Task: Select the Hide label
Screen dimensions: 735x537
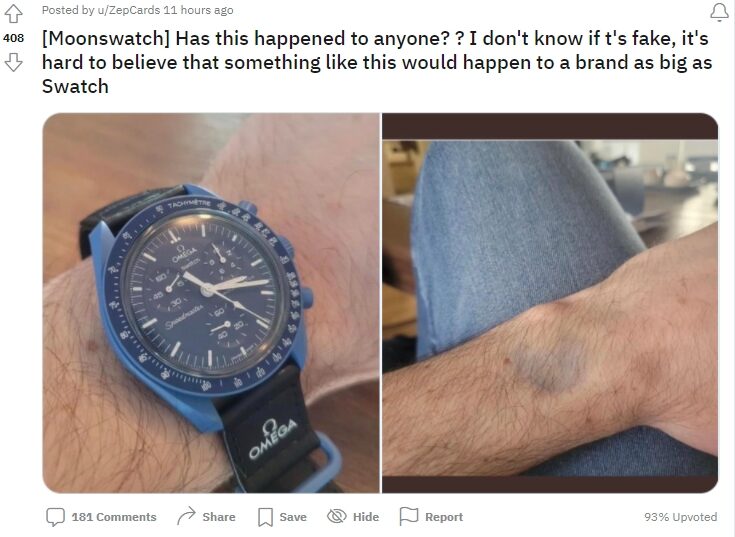Action: pyautogui.click(x=366, y=517)
